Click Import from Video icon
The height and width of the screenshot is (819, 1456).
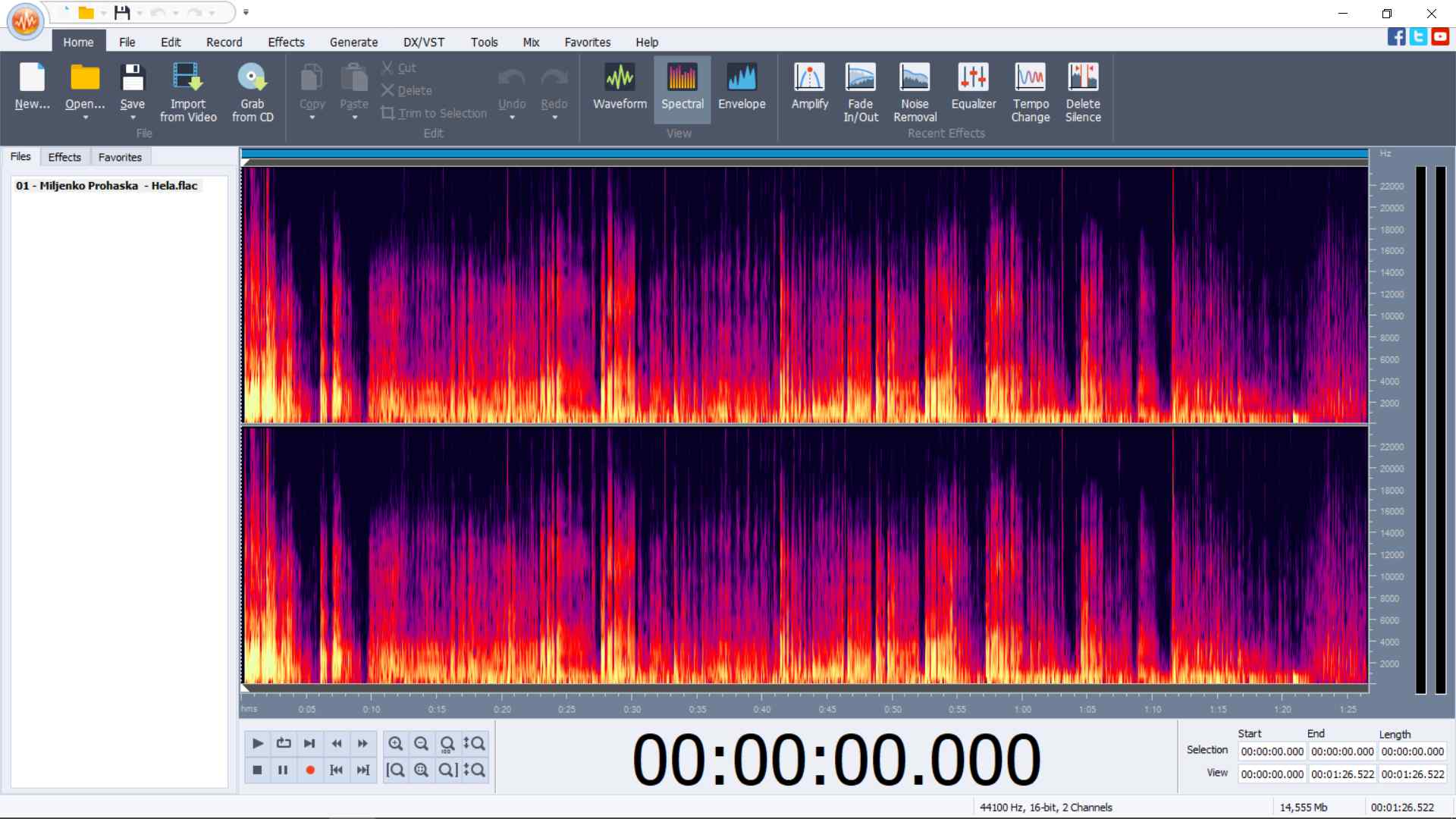point(187,78)
